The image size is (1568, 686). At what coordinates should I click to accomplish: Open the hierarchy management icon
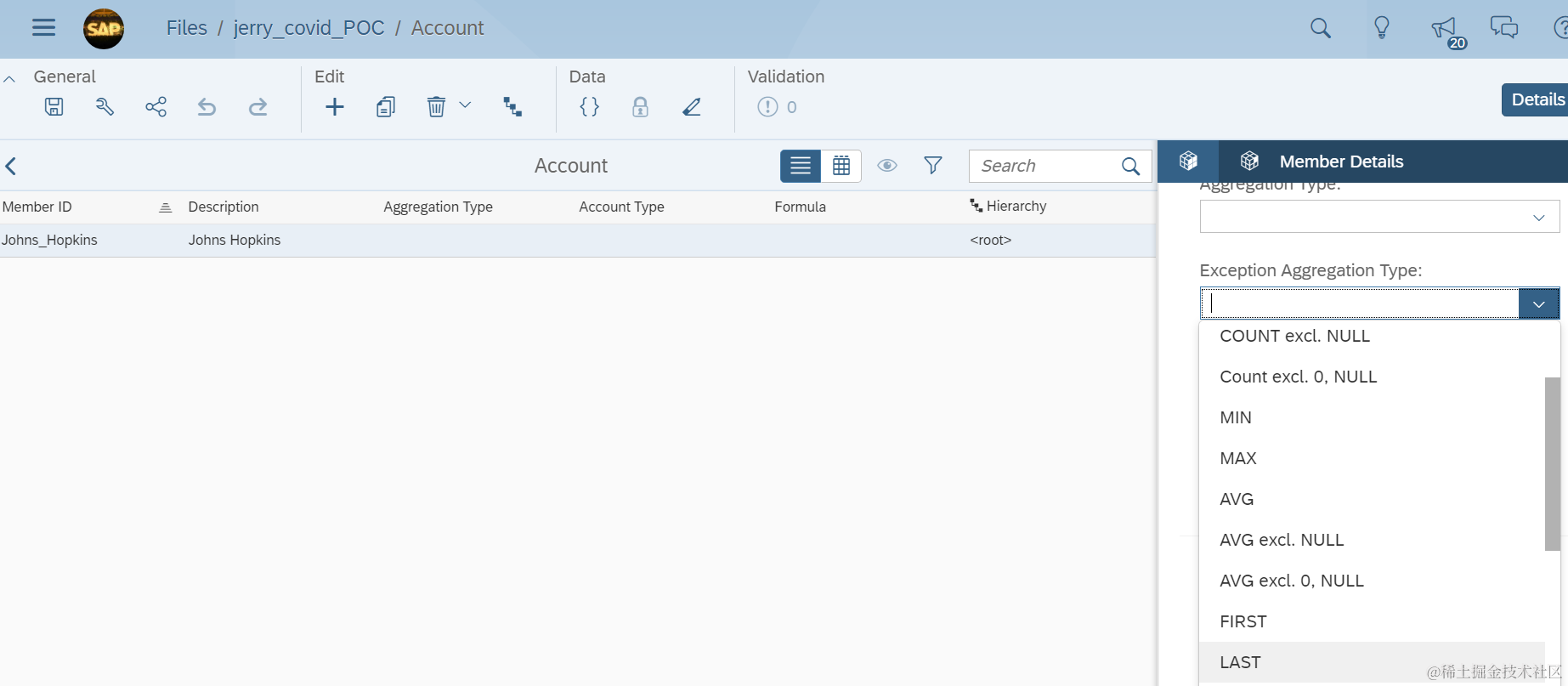point(512,106)
